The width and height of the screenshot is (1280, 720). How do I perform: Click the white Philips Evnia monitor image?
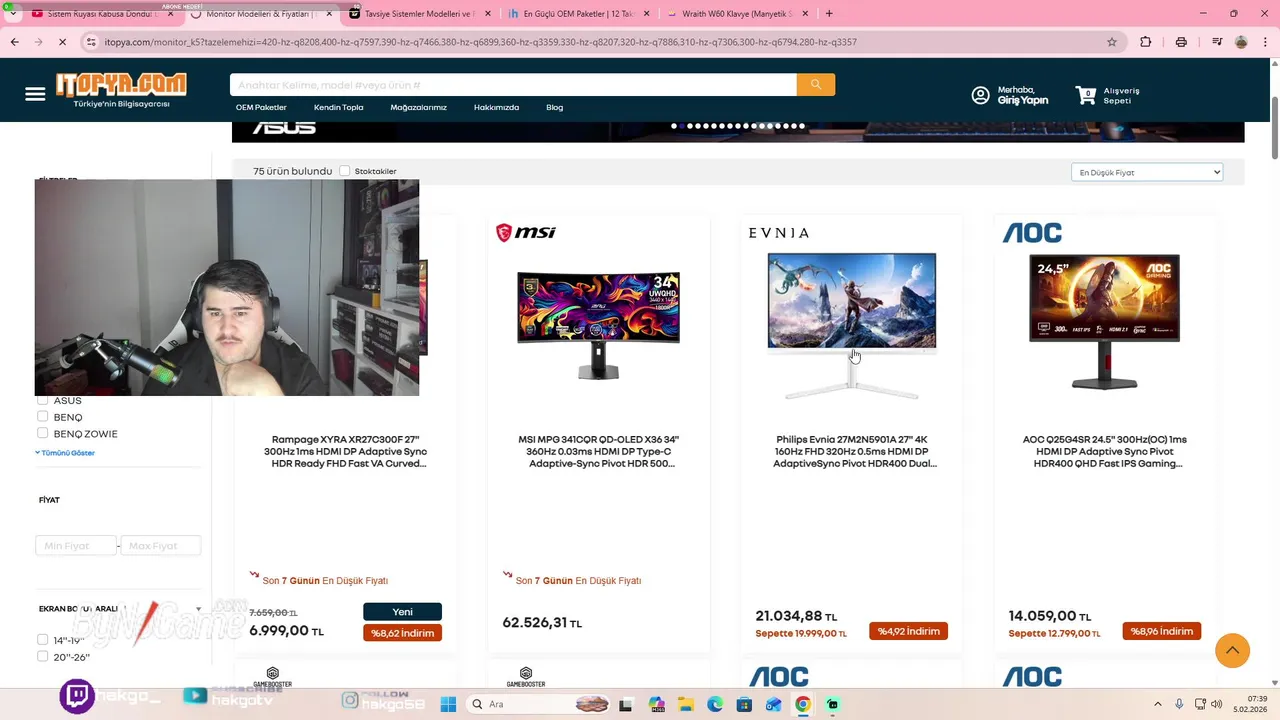[x=852, y=325]
